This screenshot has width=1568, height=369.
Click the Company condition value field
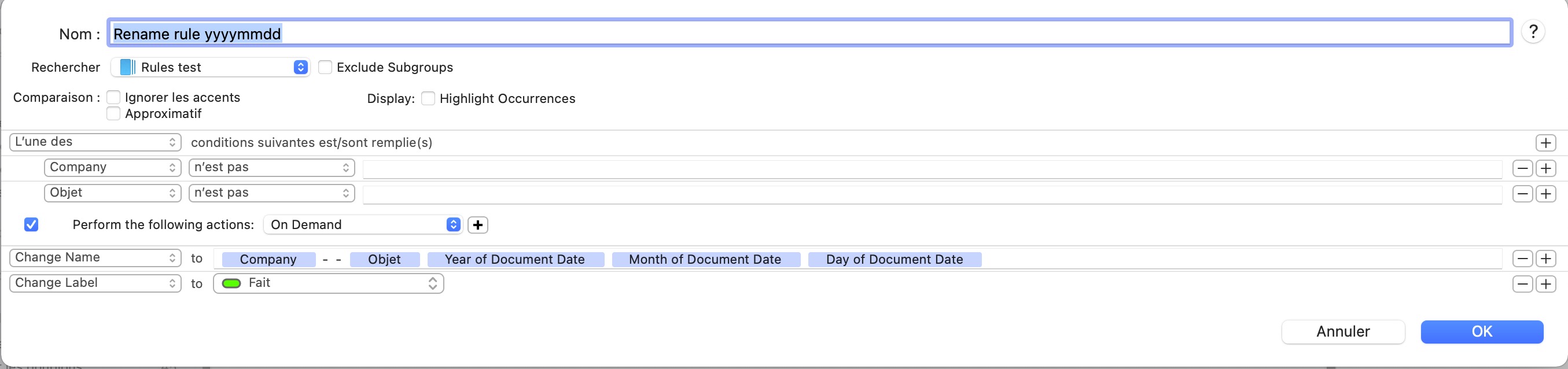tap(933, 169)
